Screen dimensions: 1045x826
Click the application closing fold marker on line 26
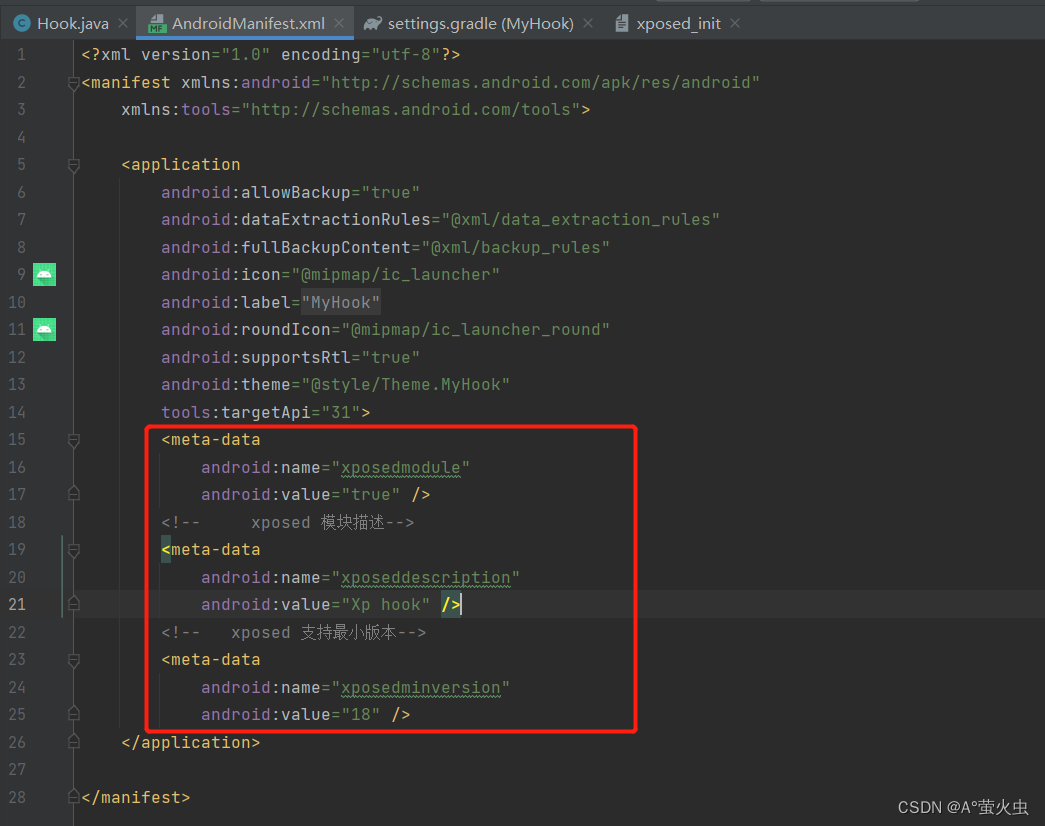pos(74,741)
